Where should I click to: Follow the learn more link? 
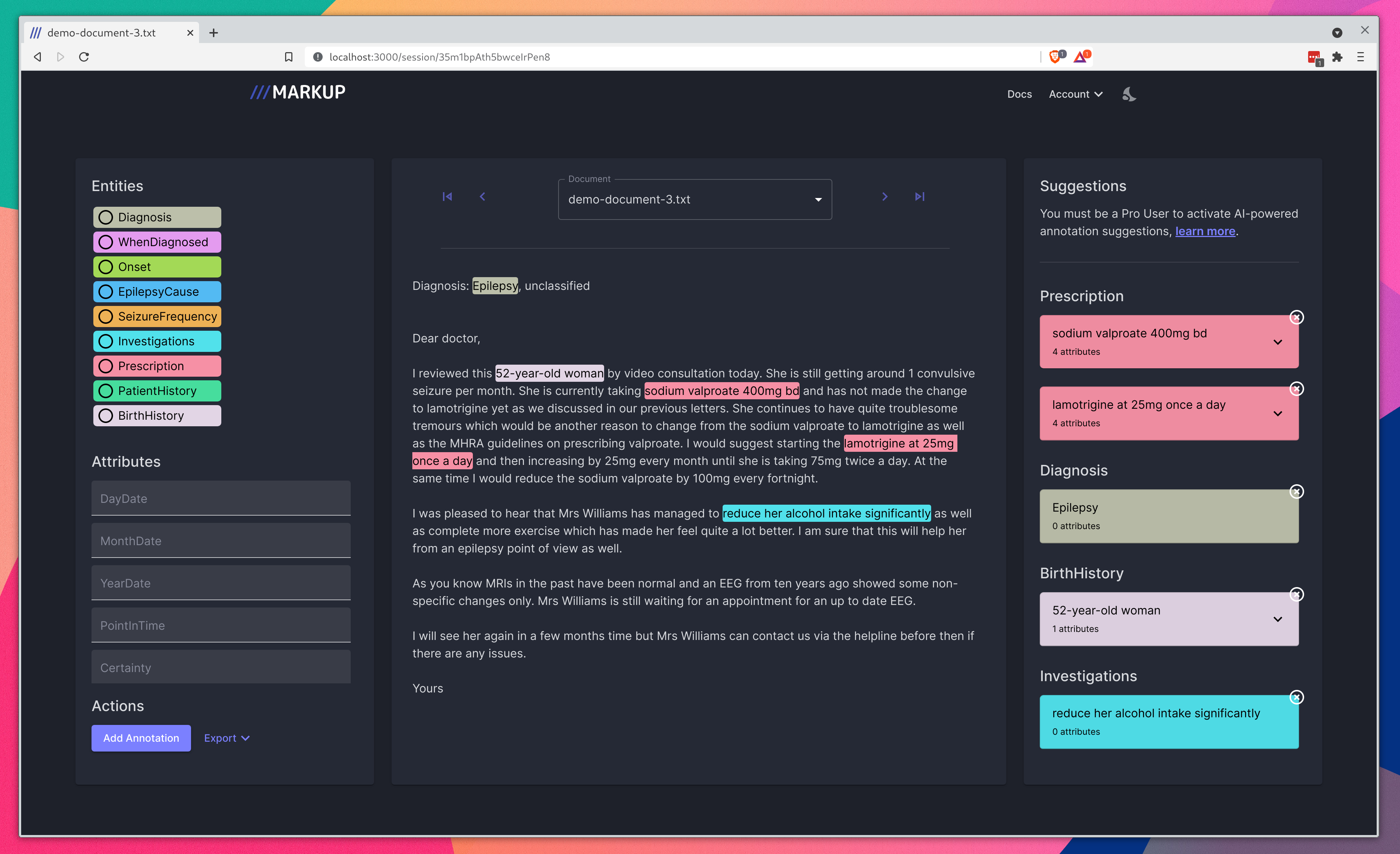(1205, 231)
